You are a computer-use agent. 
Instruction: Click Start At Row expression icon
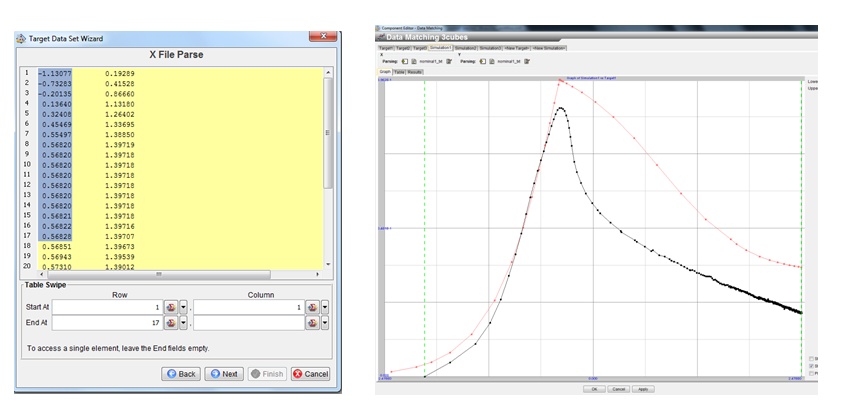point(171,307)
